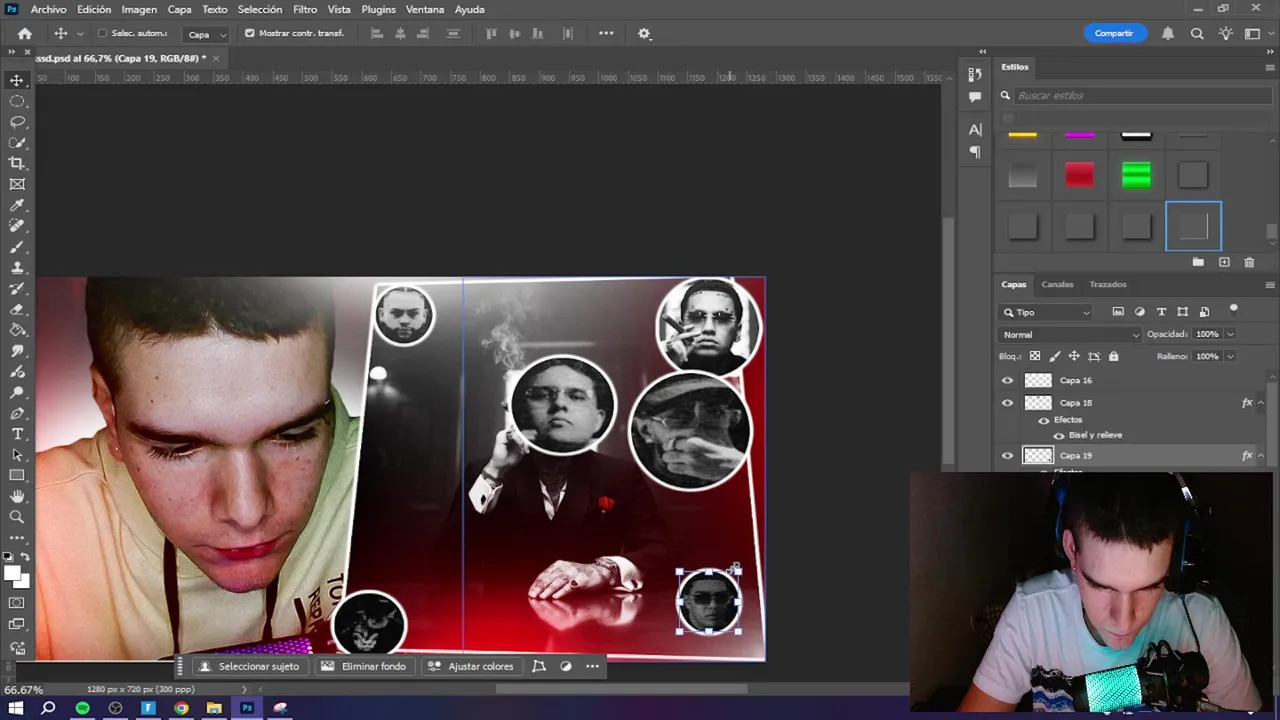Image resolution: width=1280 pixels, height=720 pixels.
Task: Click Ajustar colores in contextual bar
Action: (x=471, y=666)
